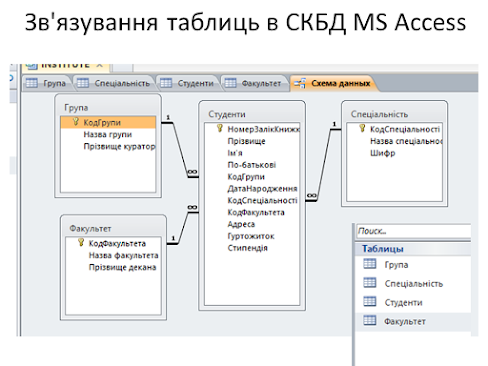488x366 pixels.
Task: Click the Студенти table title bar
Action: (x=252, y=114)
